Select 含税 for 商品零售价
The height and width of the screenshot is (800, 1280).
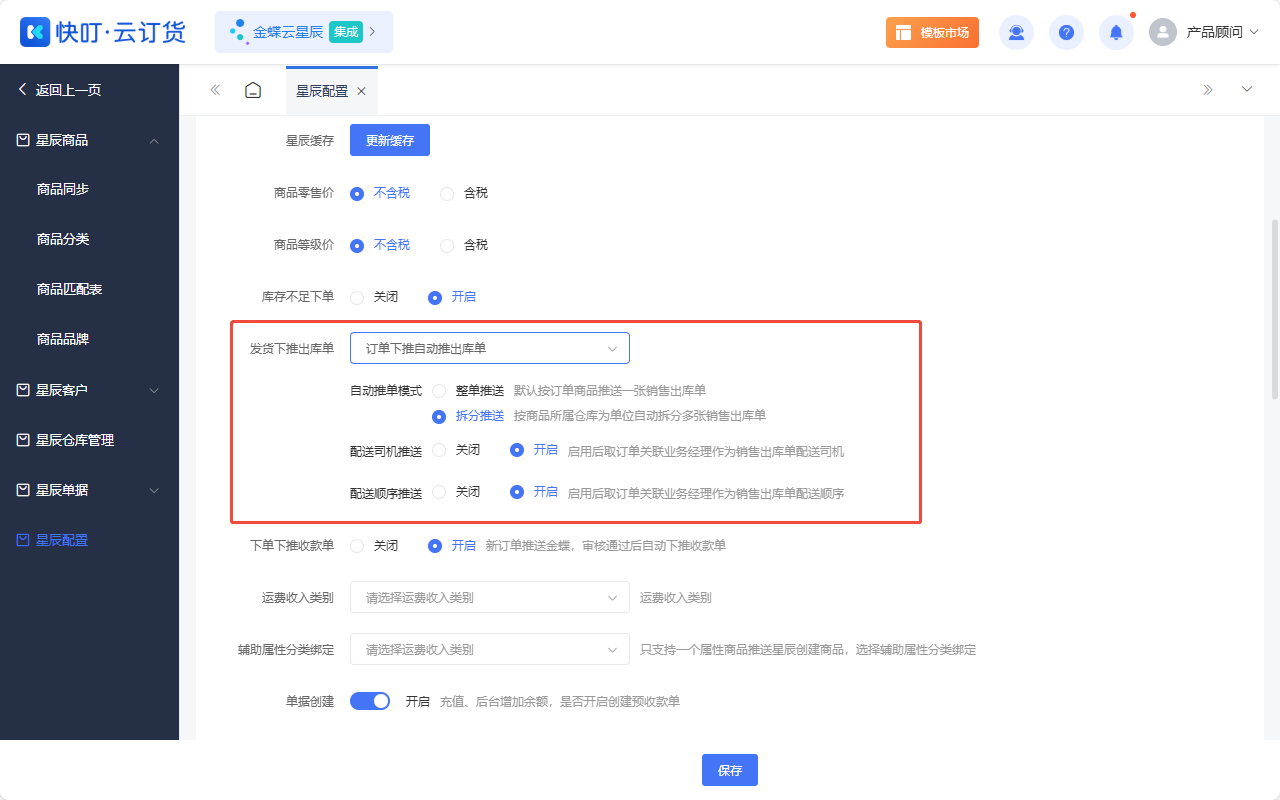pyautogui.click(x=446, y=193)
